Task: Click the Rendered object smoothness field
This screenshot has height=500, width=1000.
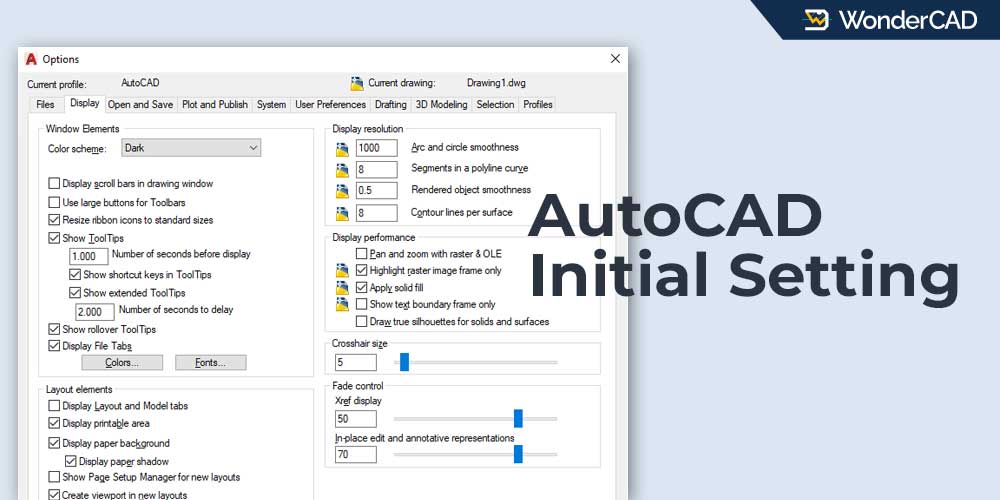Action: click(x=376, y=191)
